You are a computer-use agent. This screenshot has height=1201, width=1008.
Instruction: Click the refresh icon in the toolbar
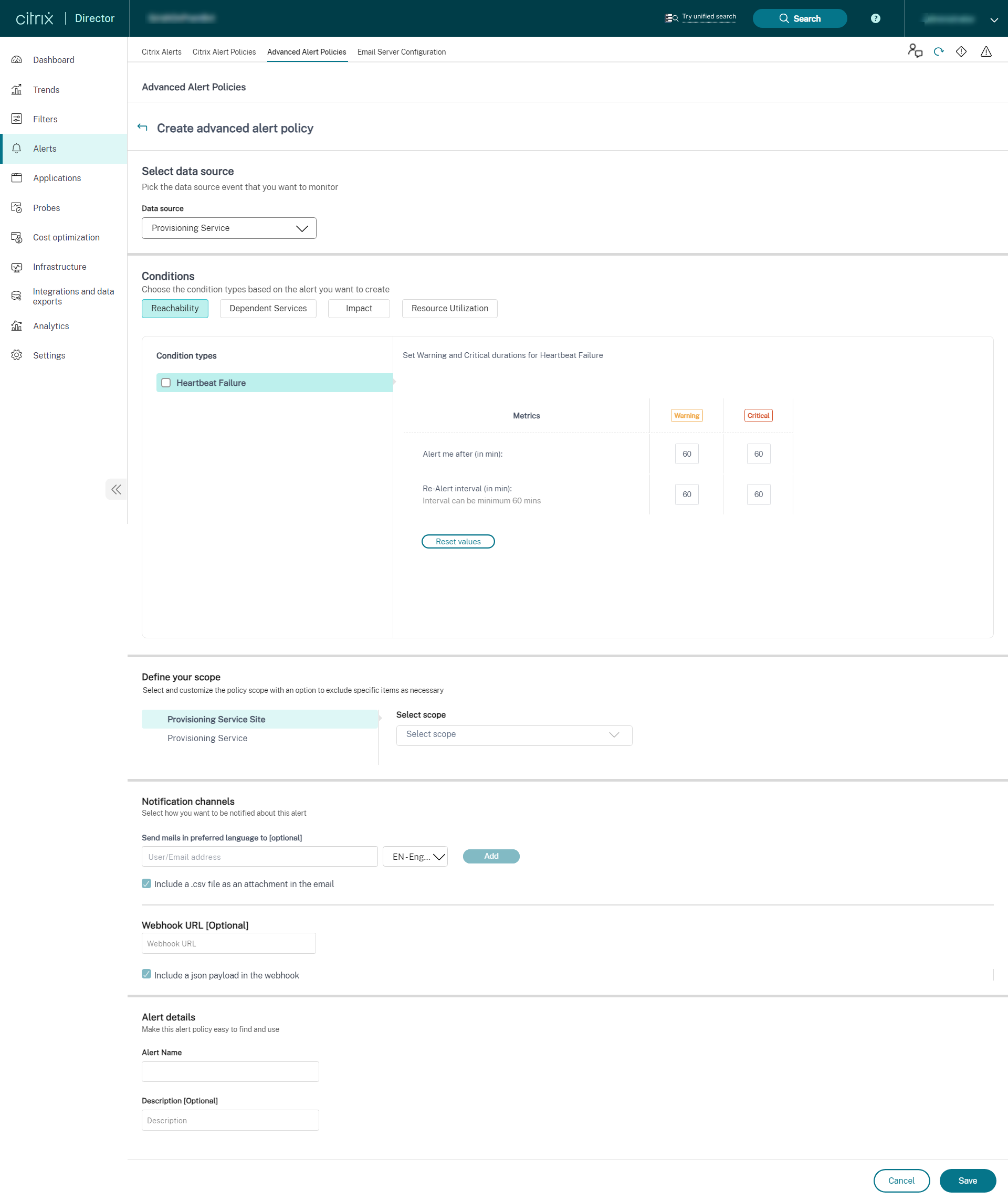[938, 51]
